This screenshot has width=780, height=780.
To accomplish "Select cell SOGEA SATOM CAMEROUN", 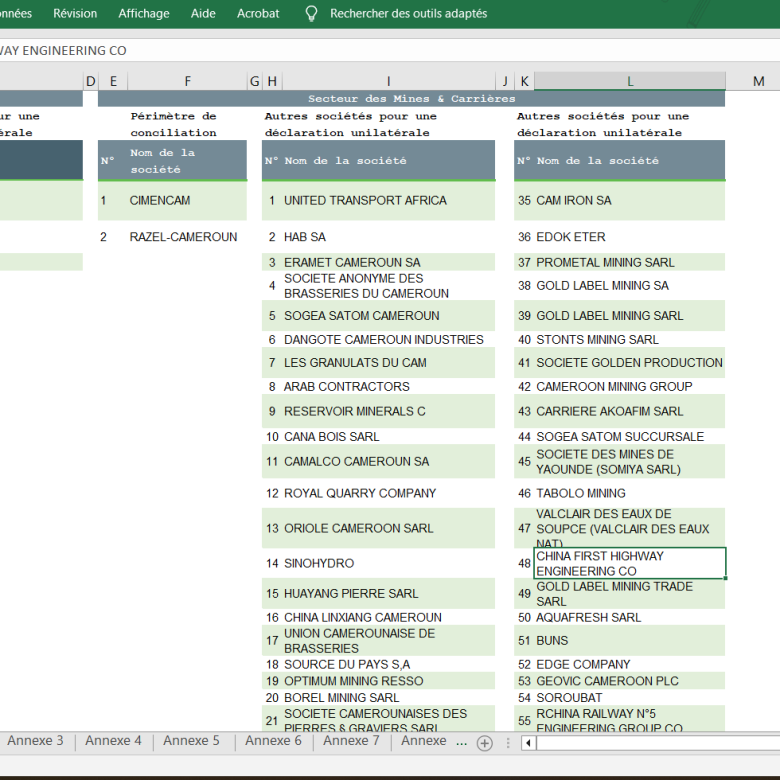I will pos(389,315).
